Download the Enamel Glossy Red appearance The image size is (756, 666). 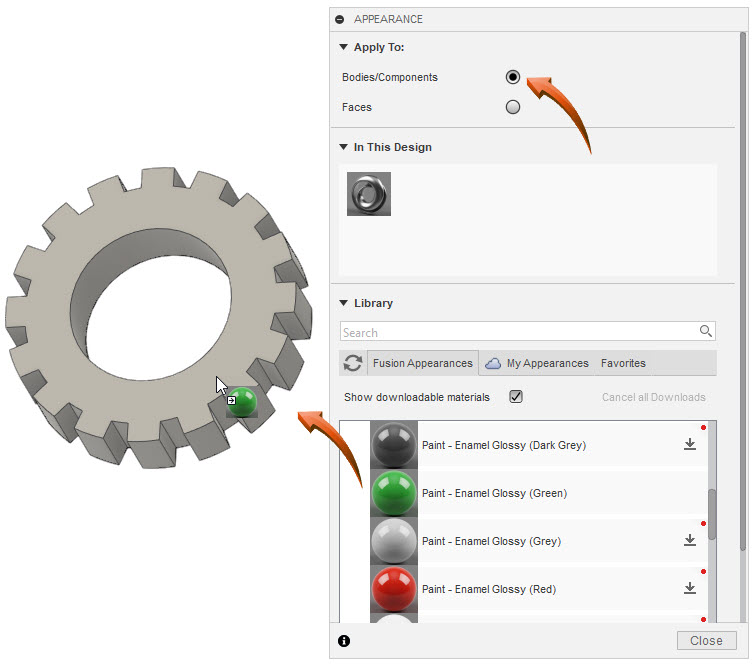coord(689,589)
